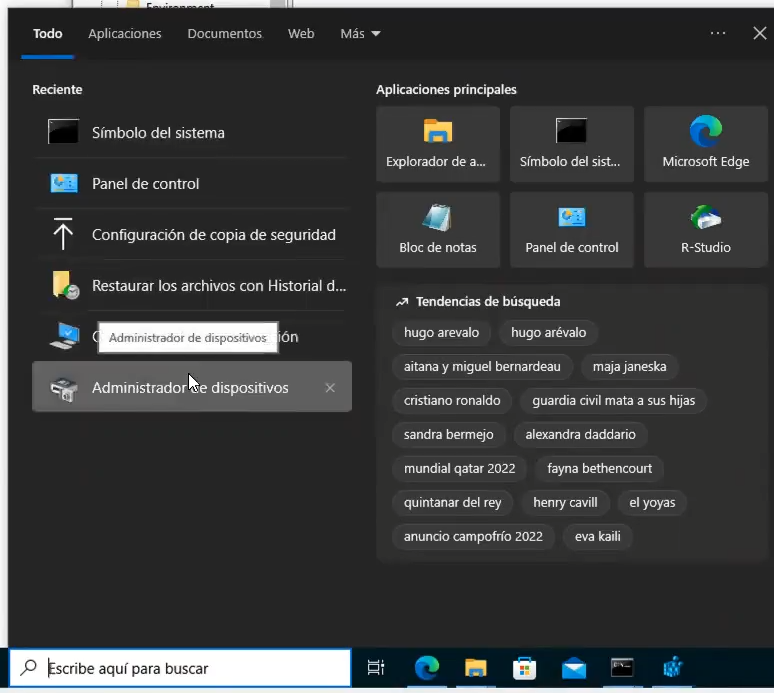Viewport: 774px width, 693px height.
Task: Open Mail app from taskbar
Action: 574,669
